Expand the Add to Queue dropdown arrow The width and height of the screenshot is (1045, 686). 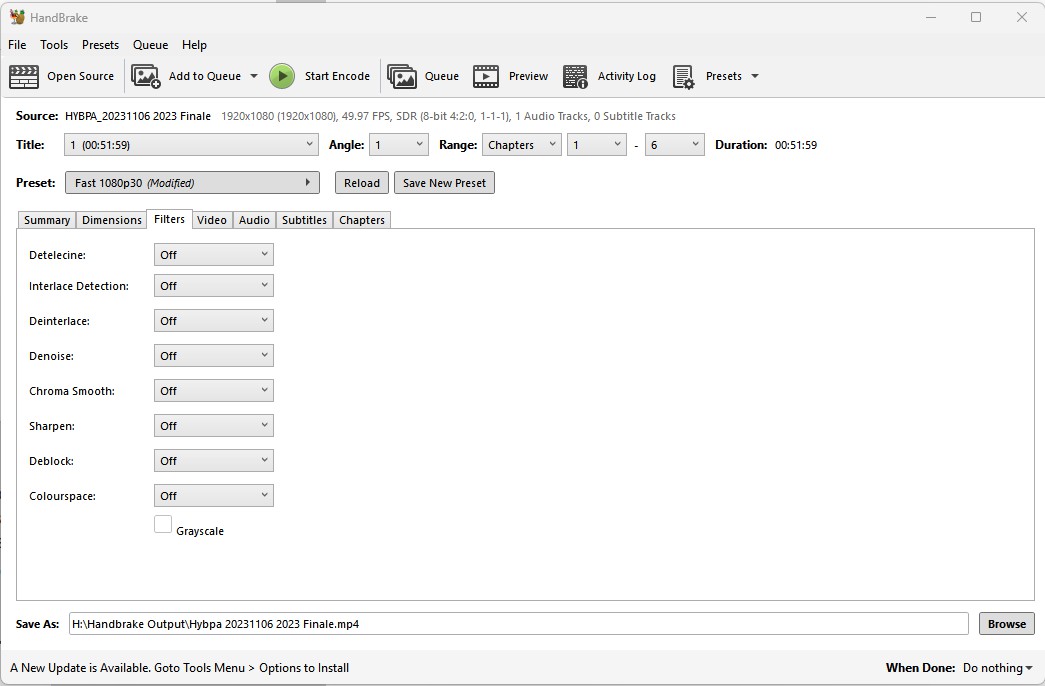coord(254,76)
